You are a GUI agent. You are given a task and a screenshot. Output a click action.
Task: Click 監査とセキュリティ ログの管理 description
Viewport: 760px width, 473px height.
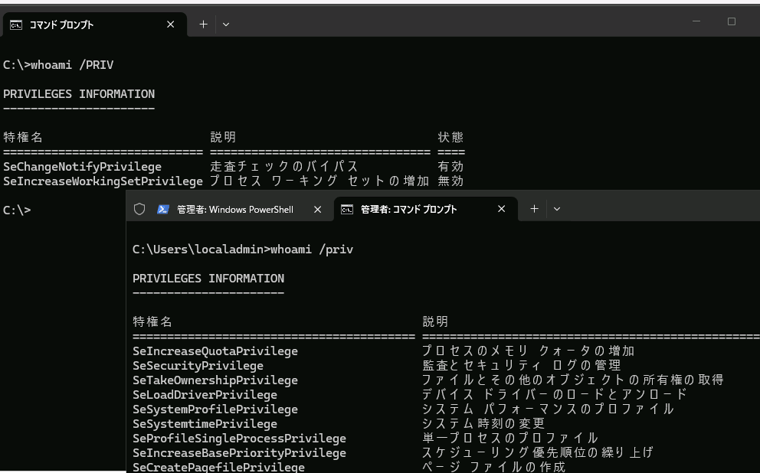(522, 365)
